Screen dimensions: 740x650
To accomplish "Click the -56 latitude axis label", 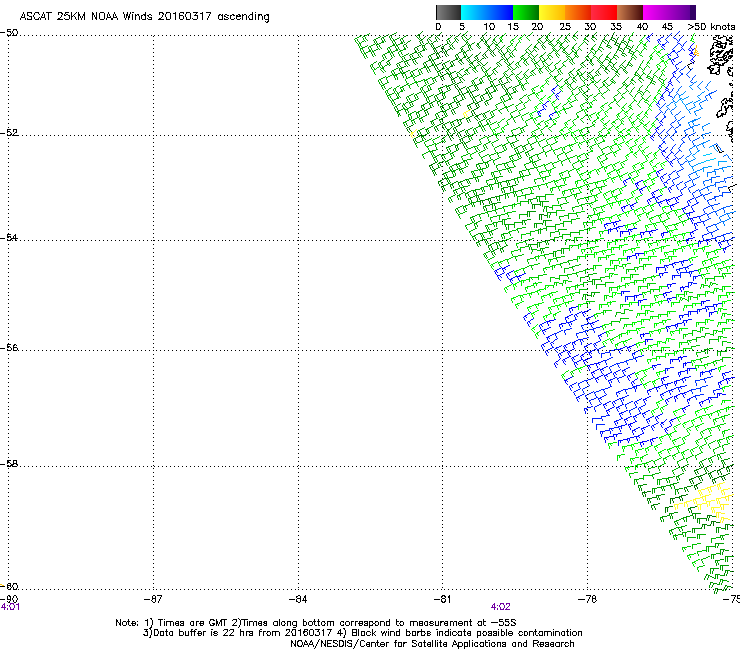I will click(9, 348).
